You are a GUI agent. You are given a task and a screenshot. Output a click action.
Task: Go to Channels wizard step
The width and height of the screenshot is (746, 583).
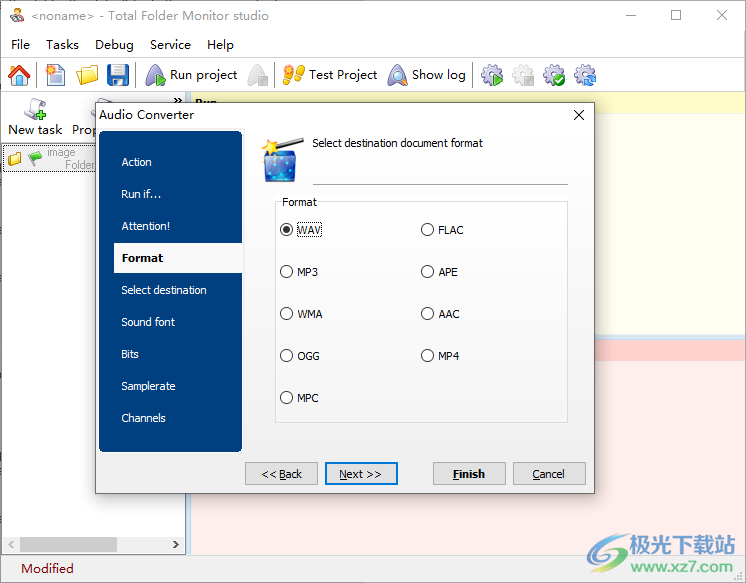point(143,418)
